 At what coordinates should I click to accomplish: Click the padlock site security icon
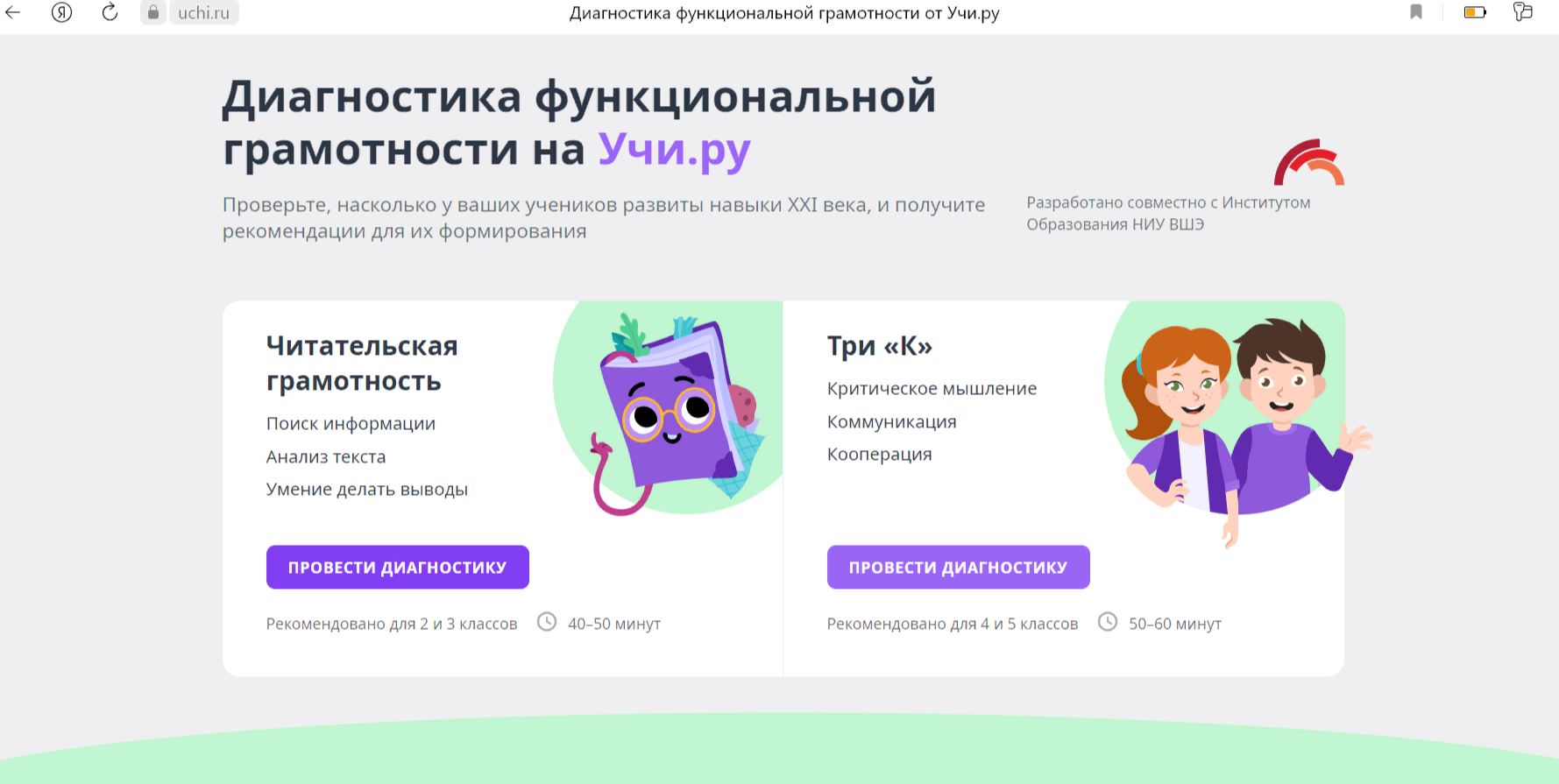click(153, 12)
